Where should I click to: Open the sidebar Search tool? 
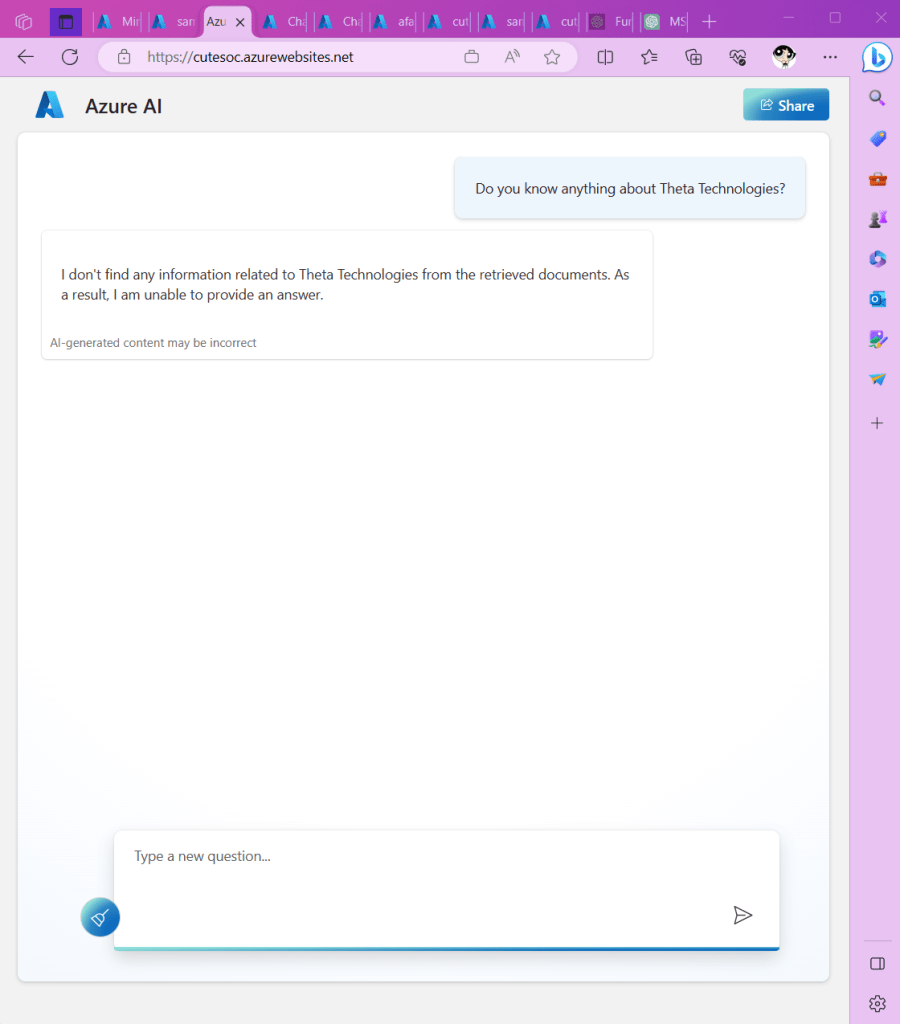click(877, 98)
